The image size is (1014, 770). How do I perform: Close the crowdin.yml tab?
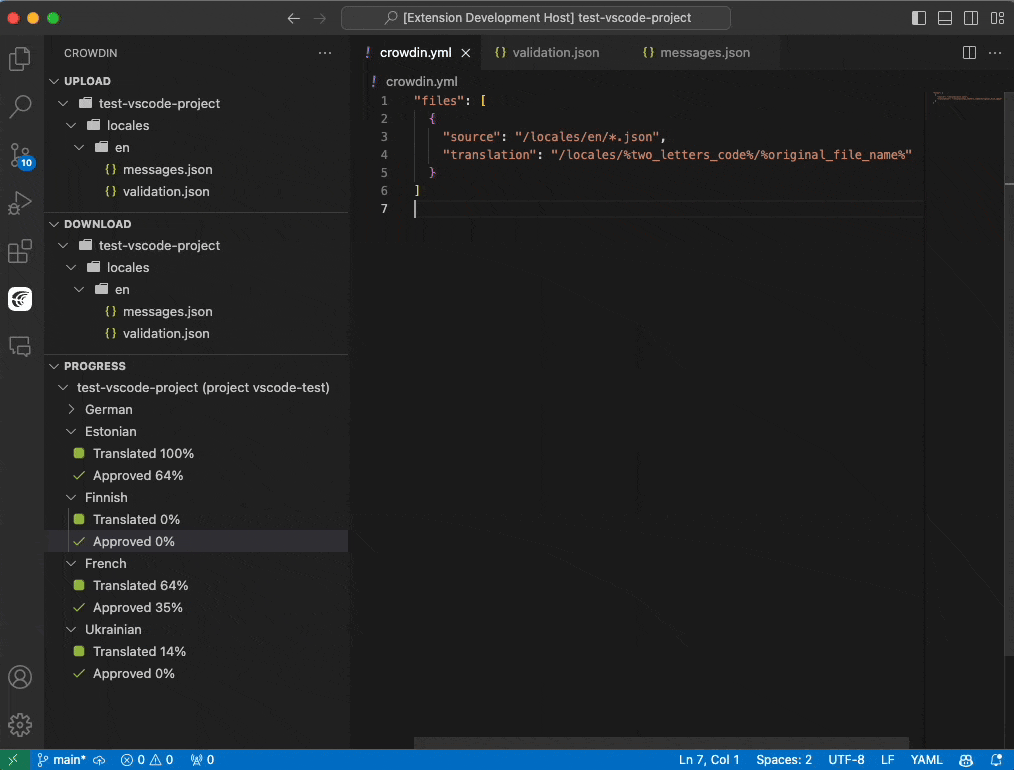coord(466,53)
